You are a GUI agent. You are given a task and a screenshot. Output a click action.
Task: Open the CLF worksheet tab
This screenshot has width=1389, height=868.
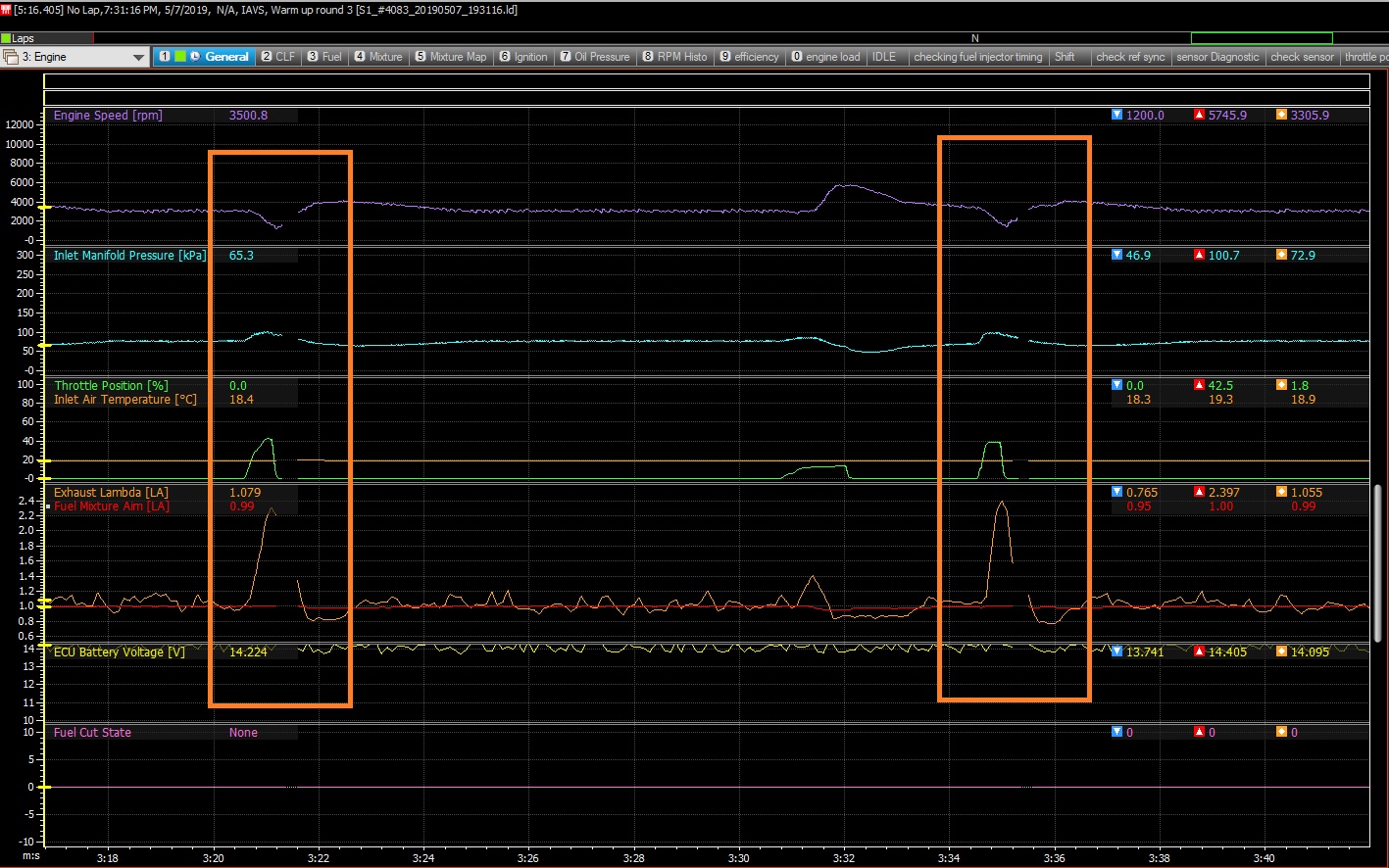278,57
